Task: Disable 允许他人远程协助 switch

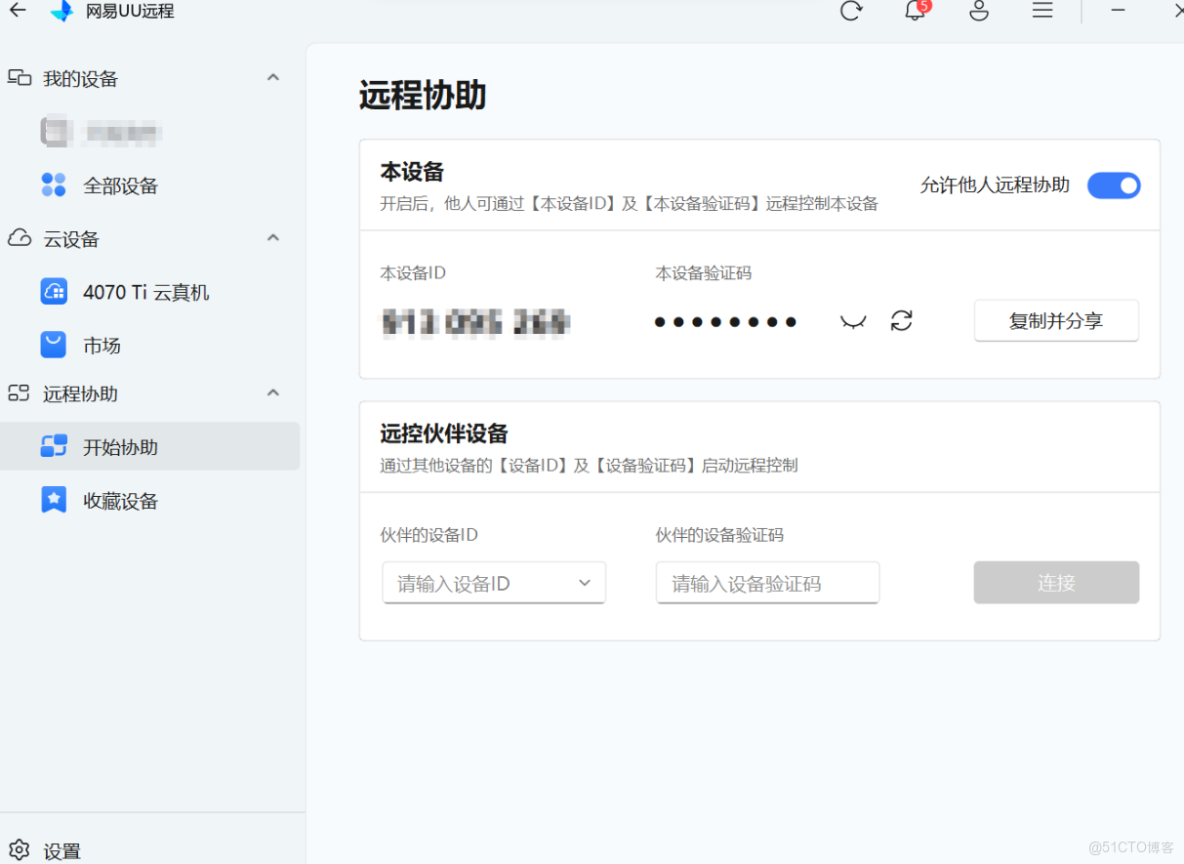Action: (1113, 185)
